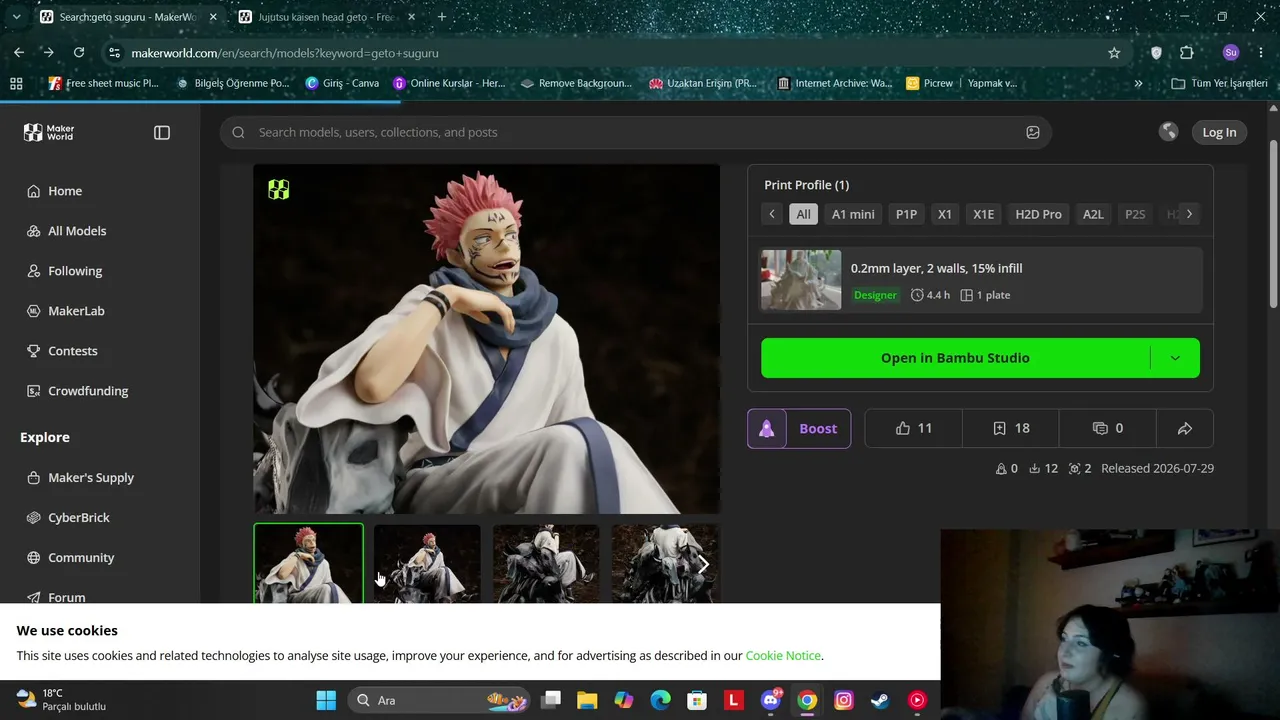
Task: Collapse the MakerWorld sidebar panel
Action: tap(162, 132)
